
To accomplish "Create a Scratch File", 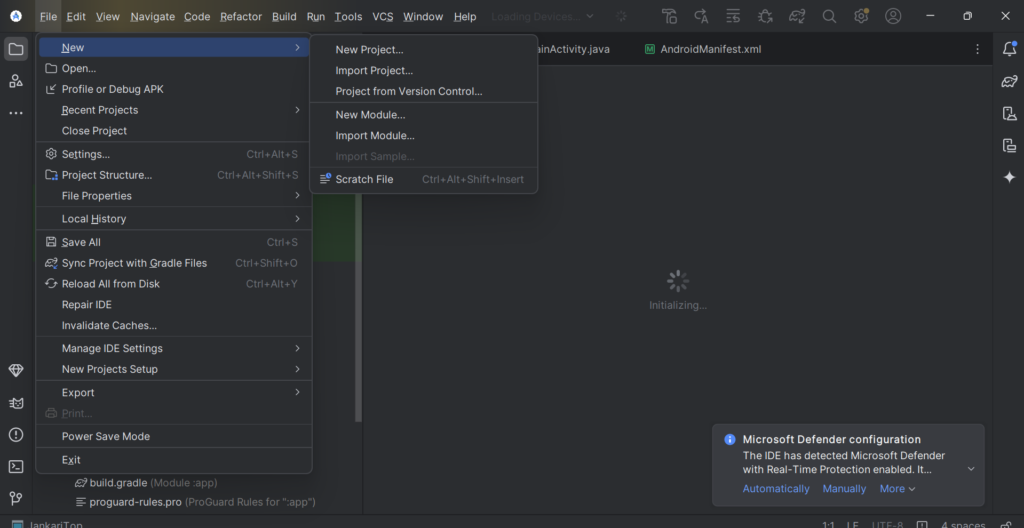I will point(423,179).
